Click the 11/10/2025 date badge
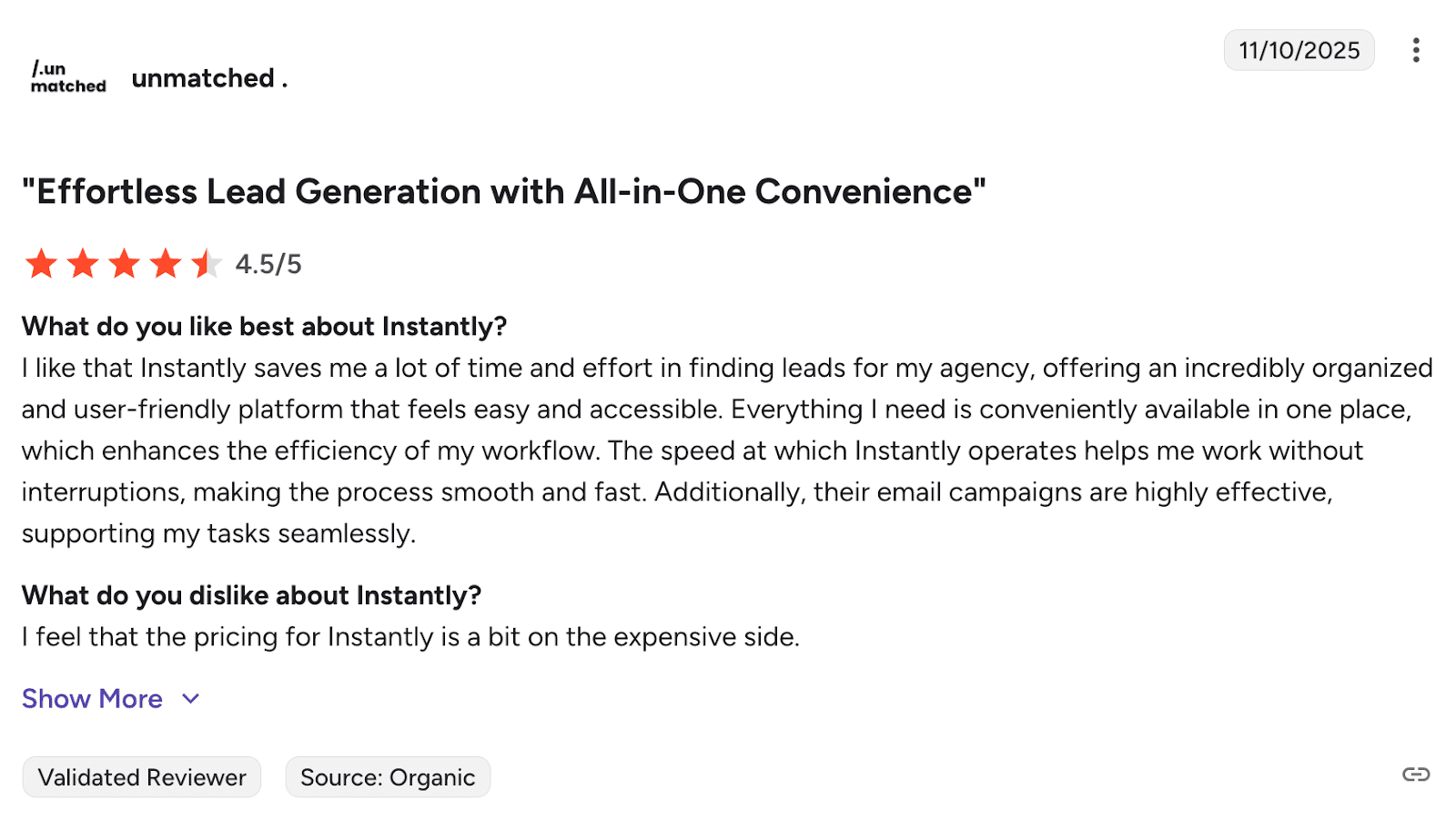Image resolution: width=1456 pixels, height=820 pixels. click(1299, 50)
